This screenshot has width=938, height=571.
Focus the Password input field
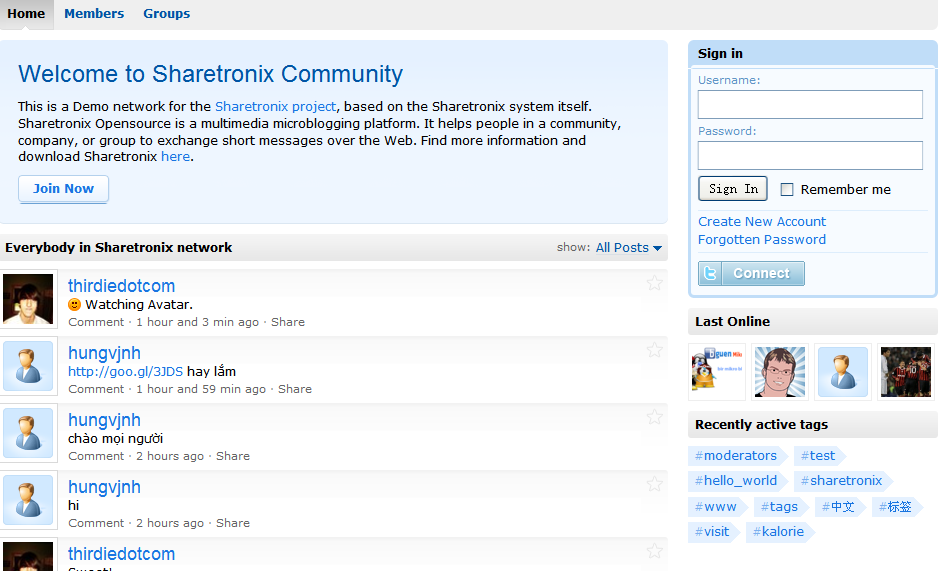(810, 155)
